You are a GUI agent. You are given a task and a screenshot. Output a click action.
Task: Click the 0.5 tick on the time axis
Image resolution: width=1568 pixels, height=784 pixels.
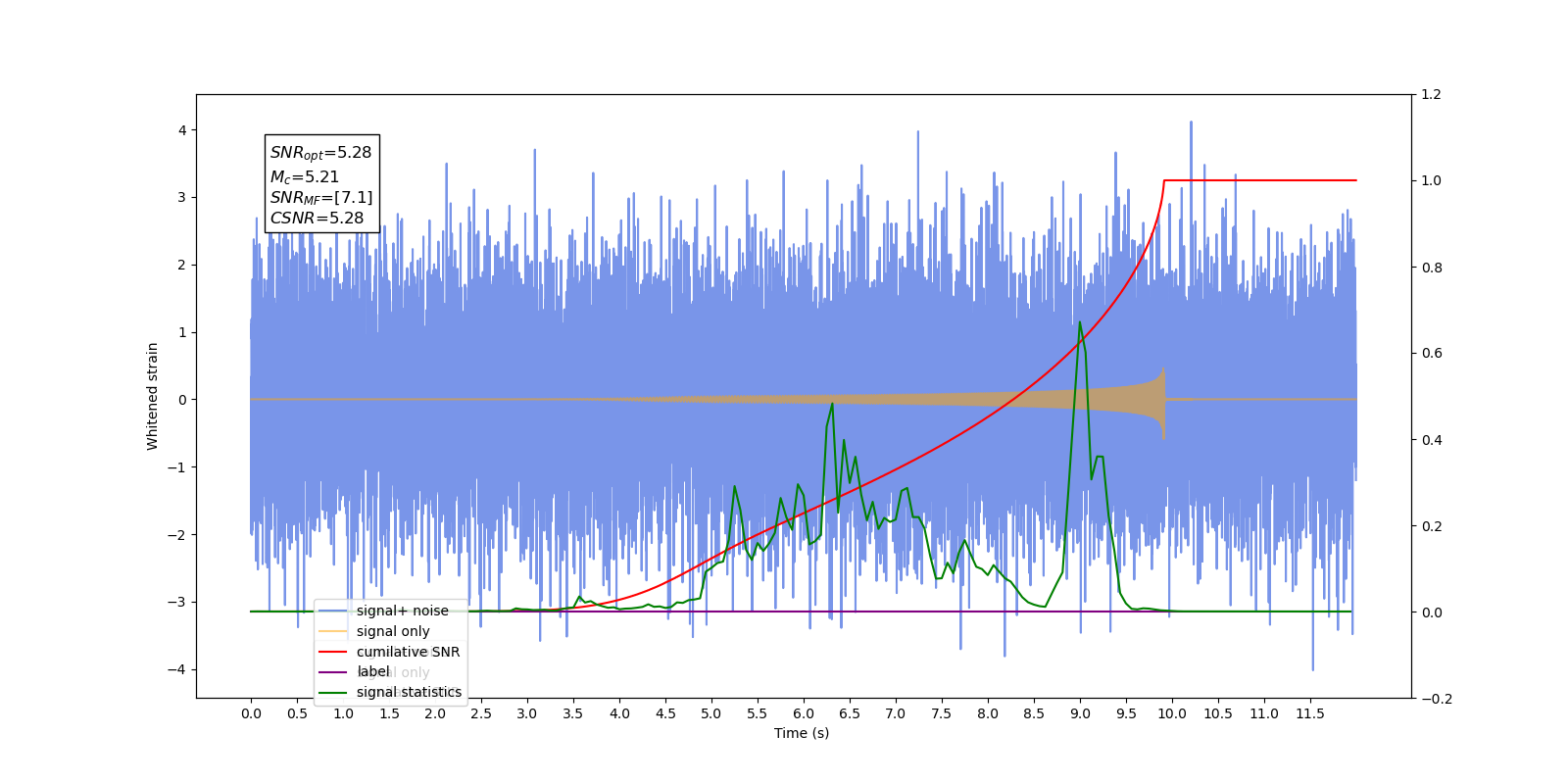coord(297,713)
